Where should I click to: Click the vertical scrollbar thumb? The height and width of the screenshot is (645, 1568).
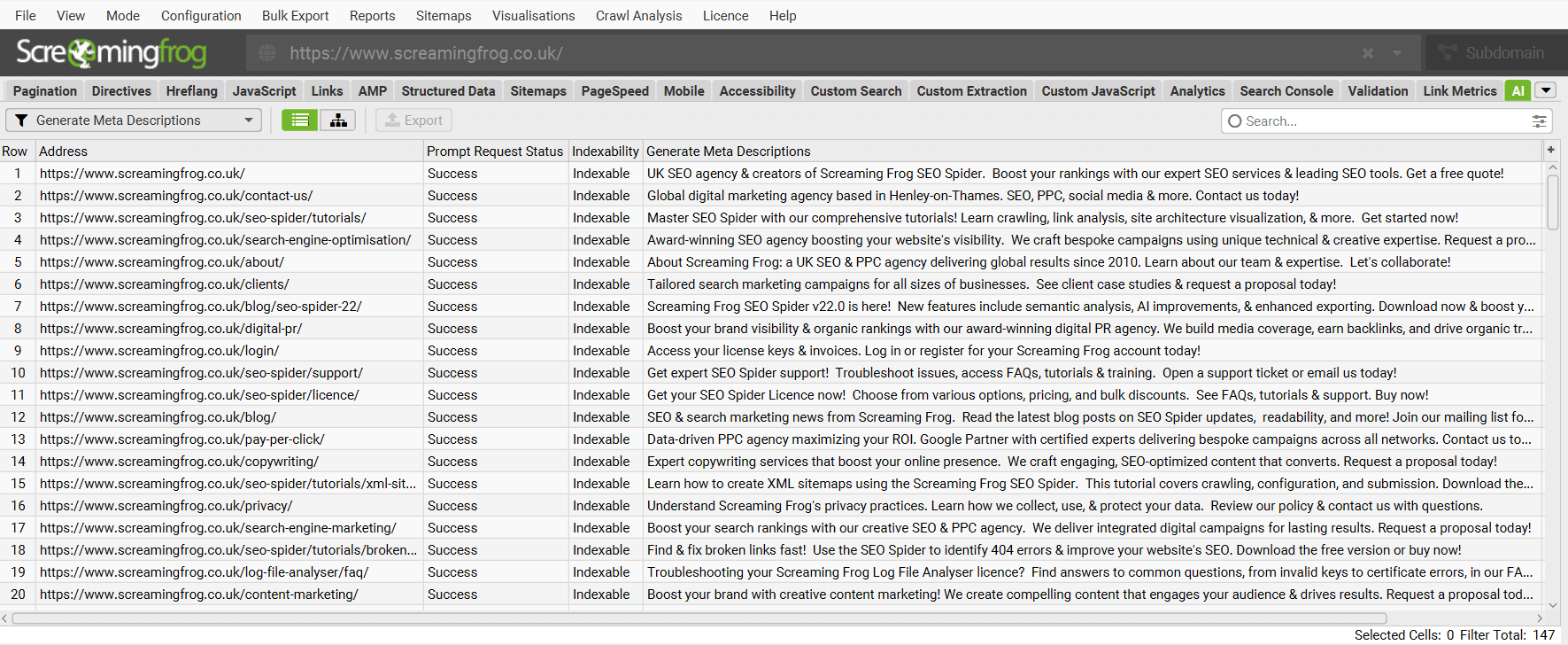pos(1553,202)
